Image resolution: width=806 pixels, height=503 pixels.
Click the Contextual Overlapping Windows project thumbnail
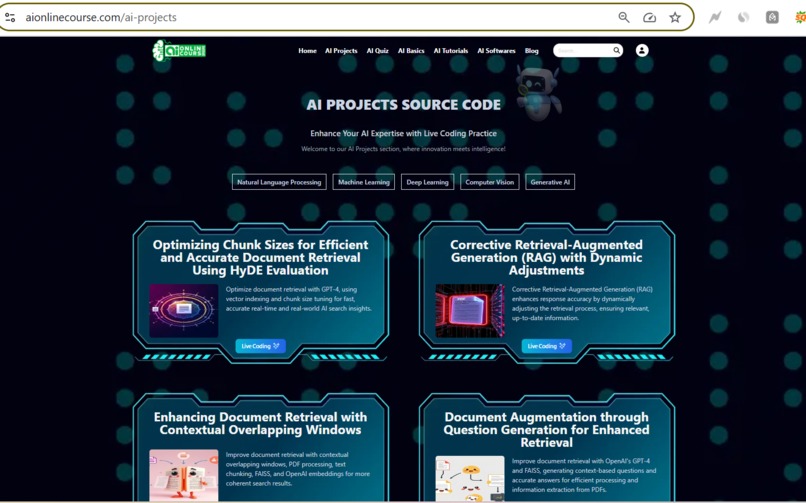pos(184,475)
